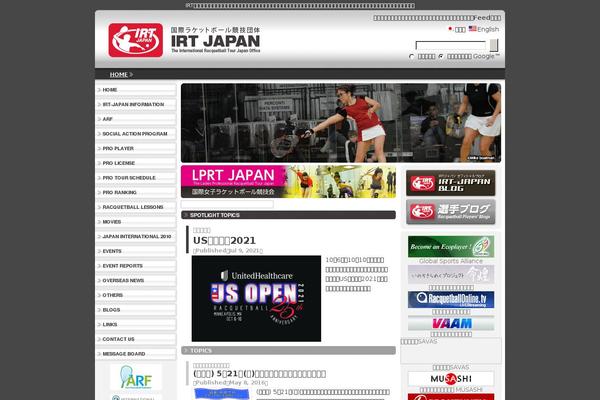Click the MUSASHI sponsor logo
600x400 pixels.
coord(451,379)
